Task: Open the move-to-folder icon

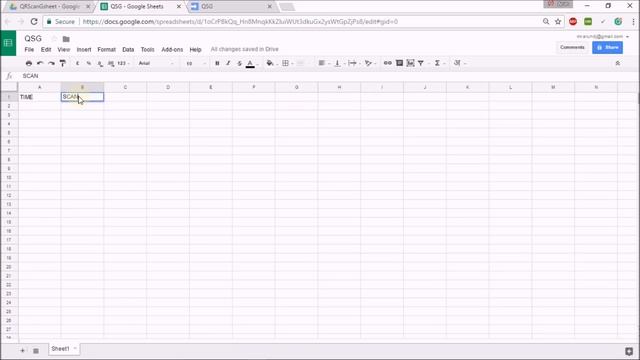Action: 66,39
